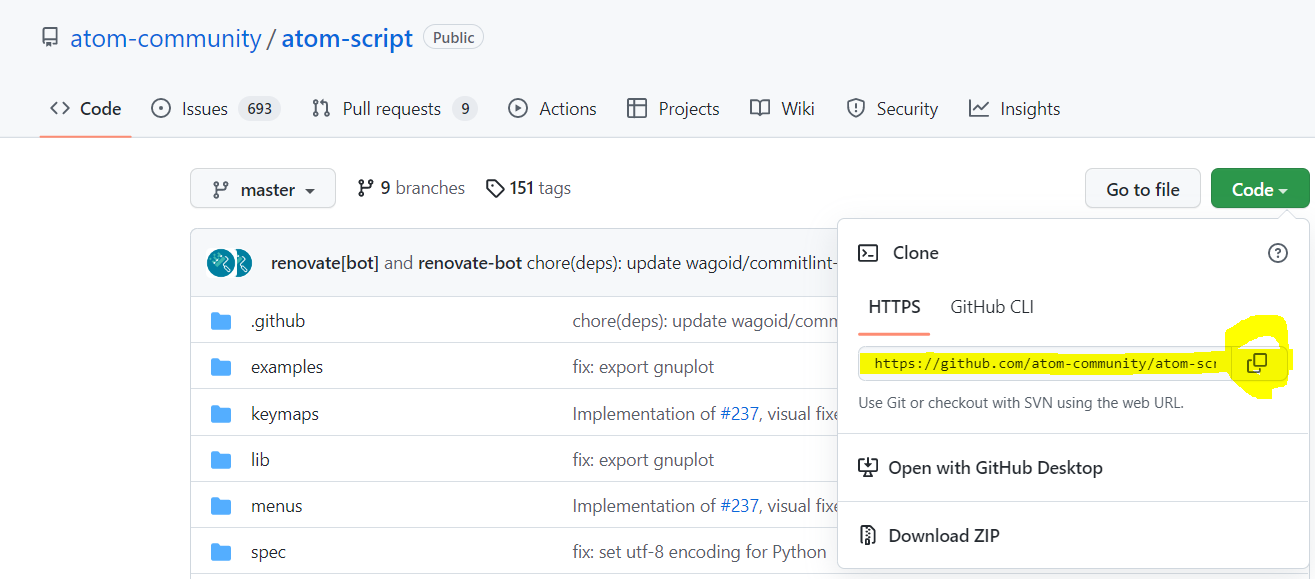Screen dimensions: 1315x579
Task: Click the folder icon for spec
Action: [221, 552]
